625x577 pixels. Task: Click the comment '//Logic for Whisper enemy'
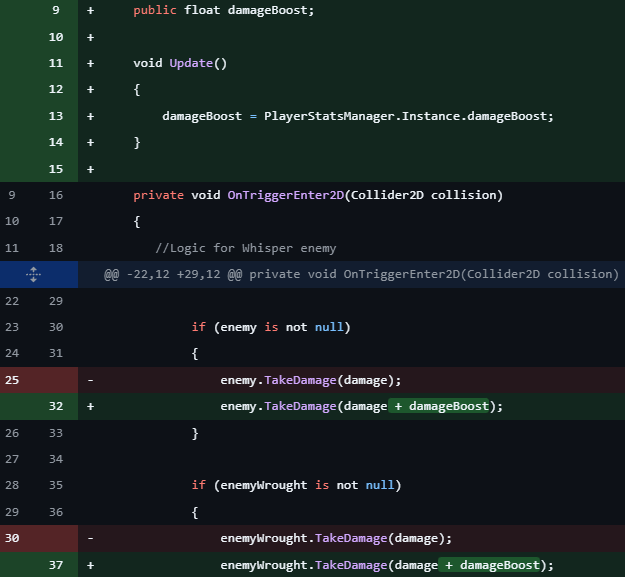pos(246,248)
